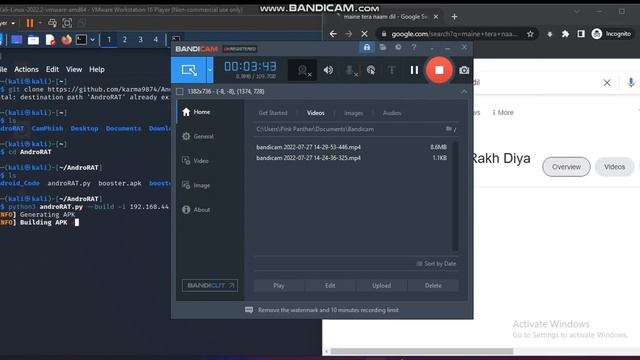Open the terminal View menu
The height and width of the screenshot is (360, 640).
(74, 69)
